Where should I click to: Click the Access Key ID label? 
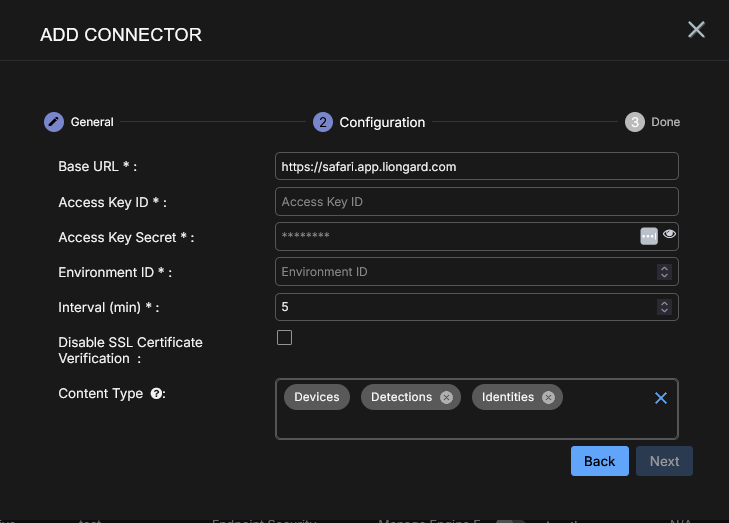click(x=113, y=203)
